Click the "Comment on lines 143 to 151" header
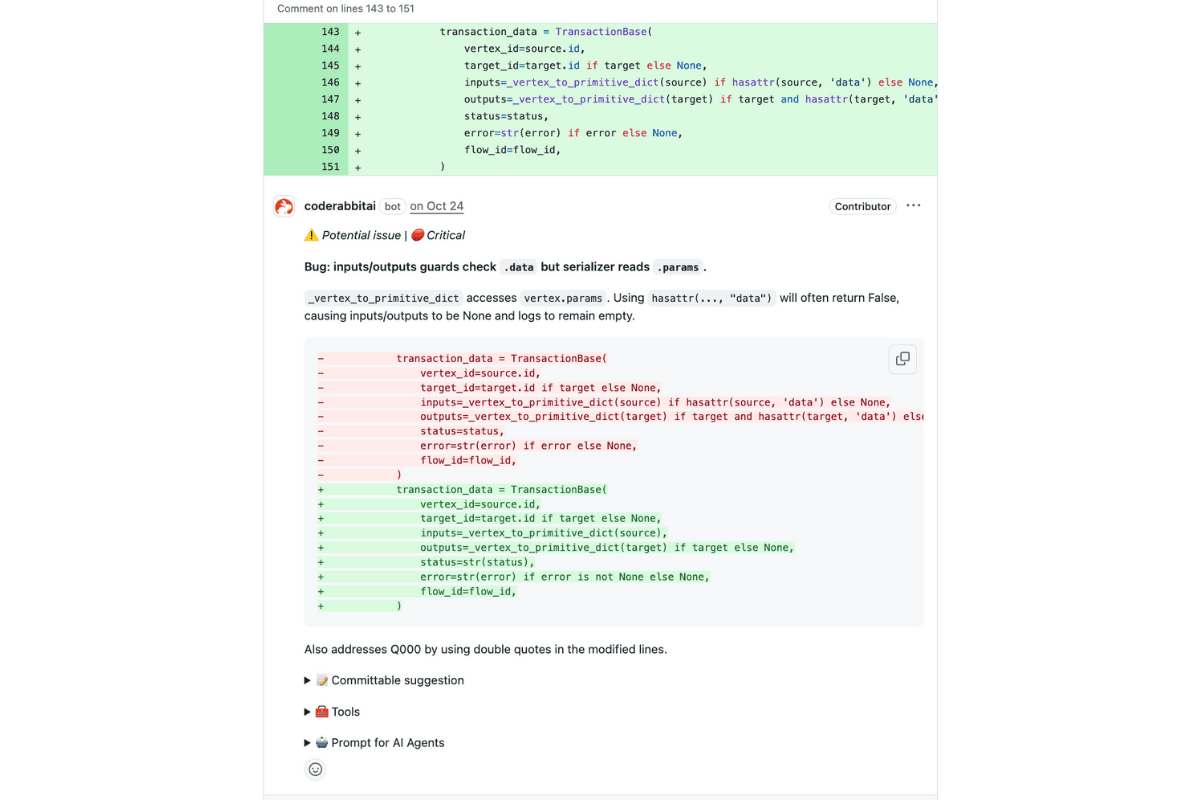 [345, 8]
